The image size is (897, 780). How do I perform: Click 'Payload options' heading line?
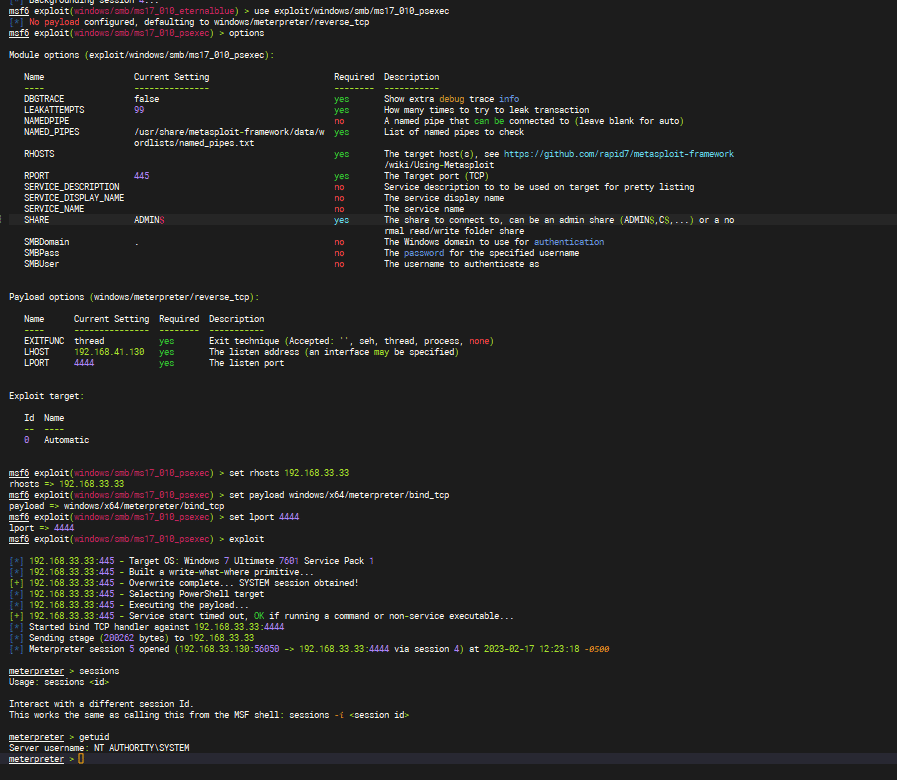(134, 297)
